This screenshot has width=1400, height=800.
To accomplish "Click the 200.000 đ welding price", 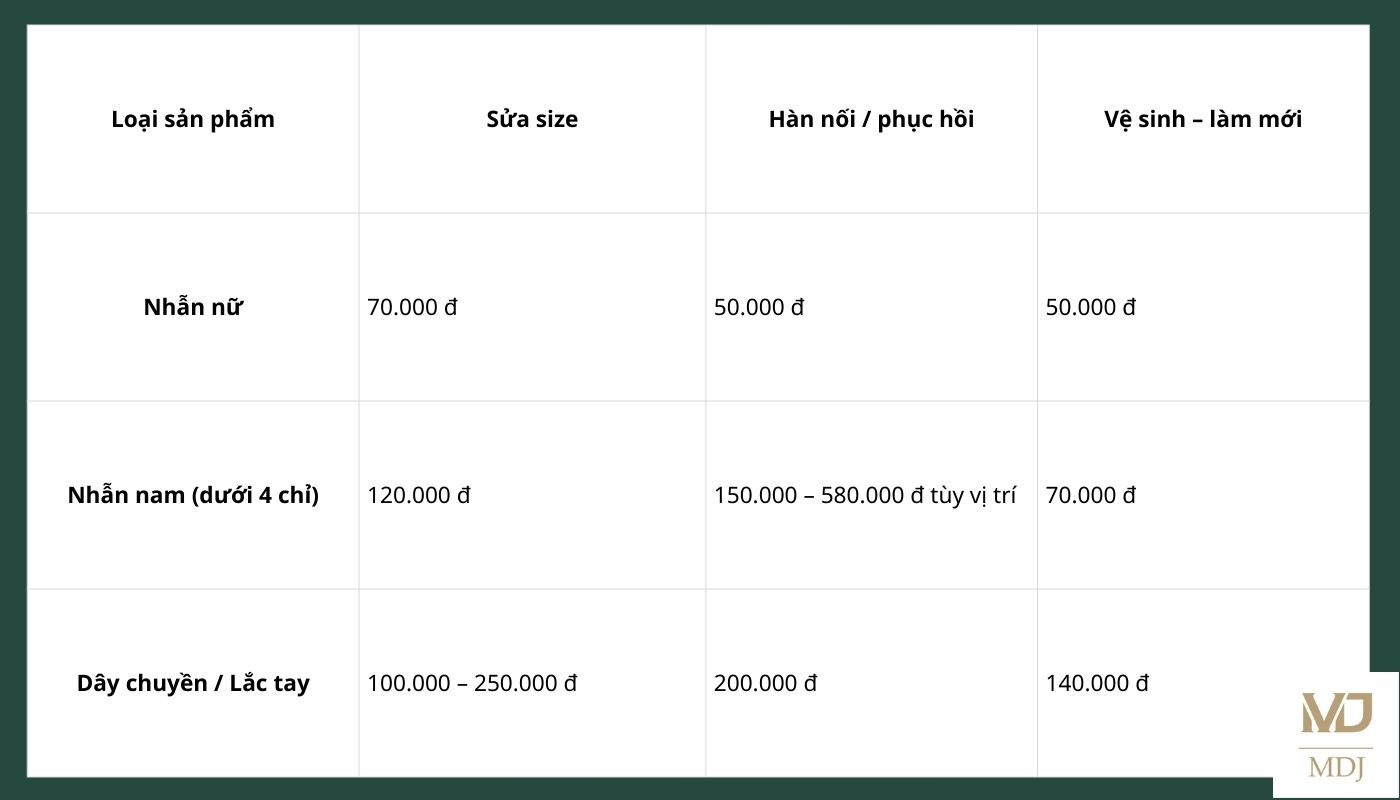I will click(x=765, y=683).
